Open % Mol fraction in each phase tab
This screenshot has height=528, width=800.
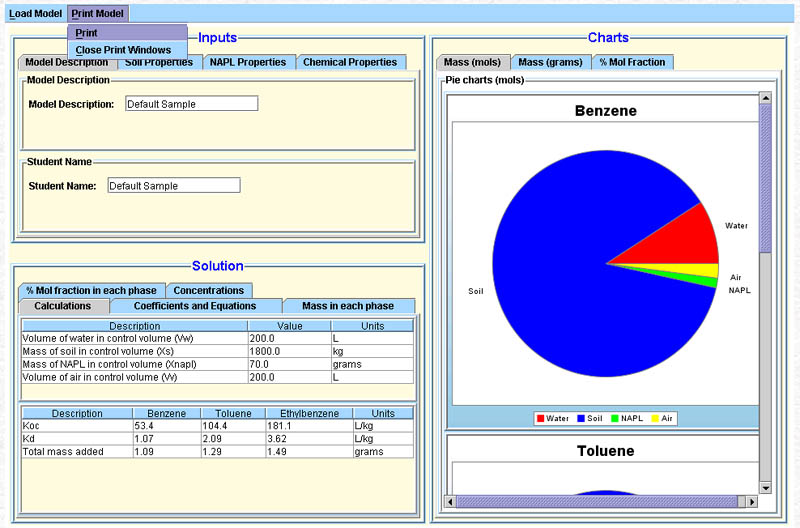coord(91,290)
